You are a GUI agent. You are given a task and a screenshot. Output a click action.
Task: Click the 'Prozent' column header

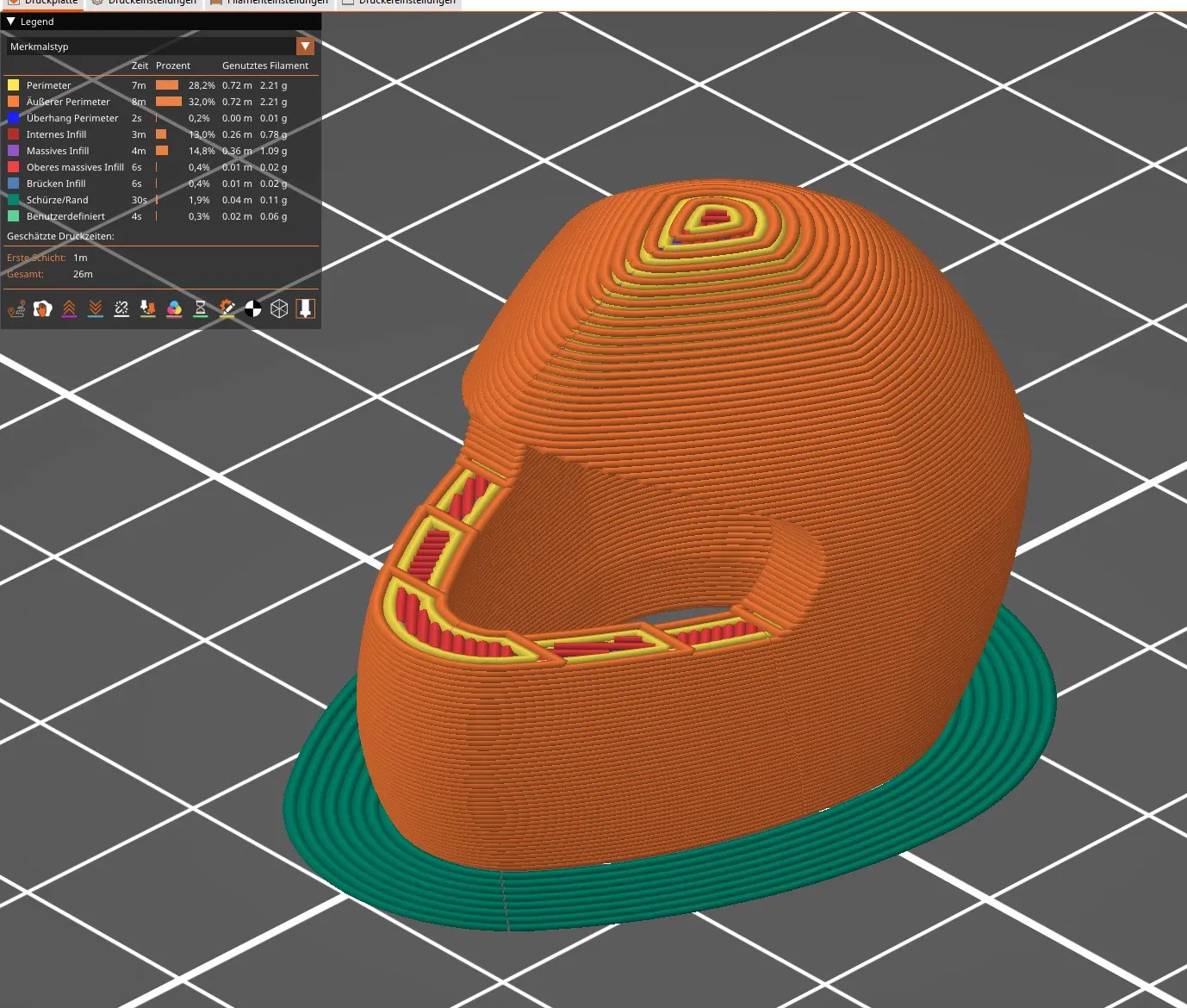click(x=173, y=65)
